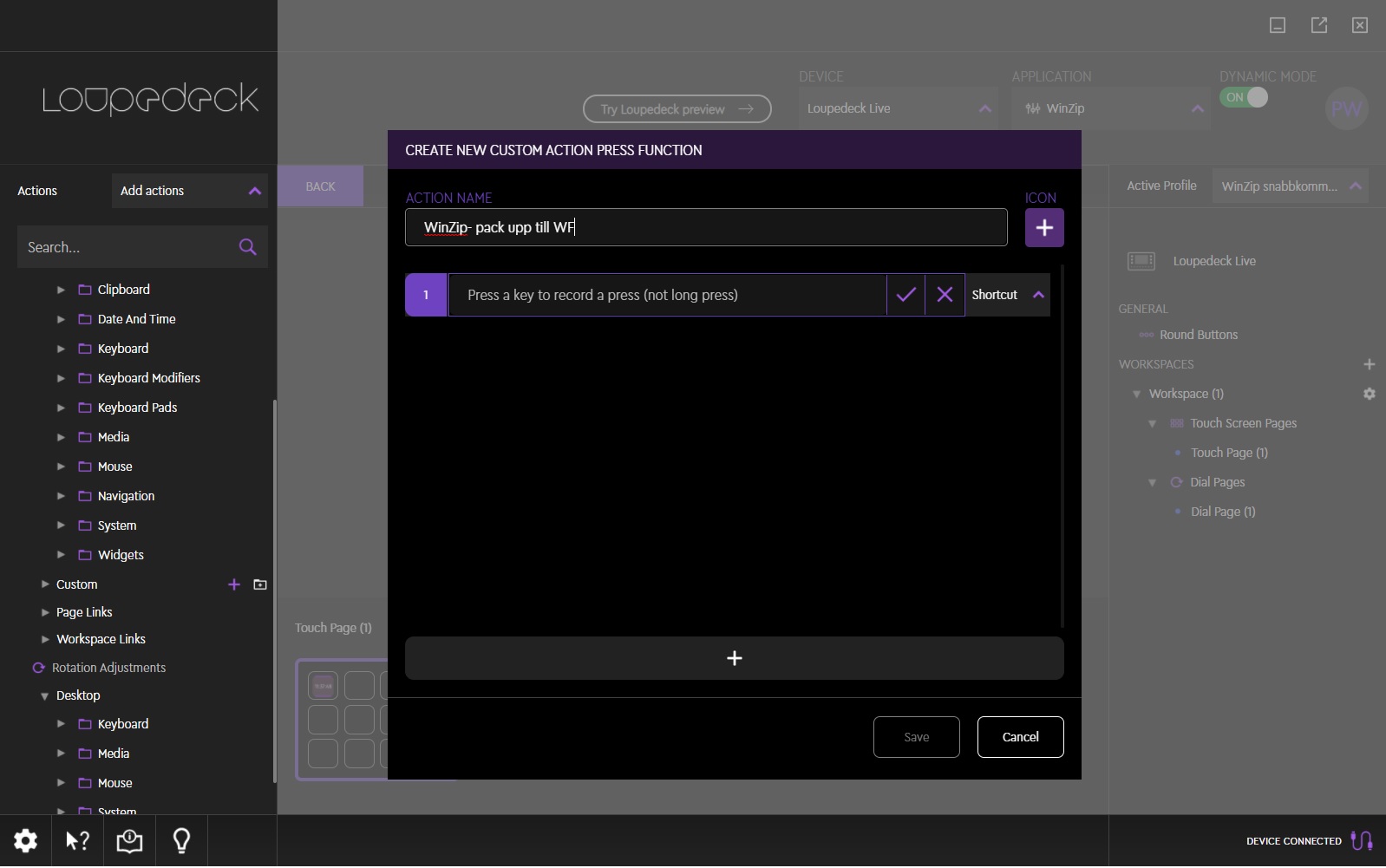
Task: Open the Active Profile dropdown
Action: (x=1290, y=186)
